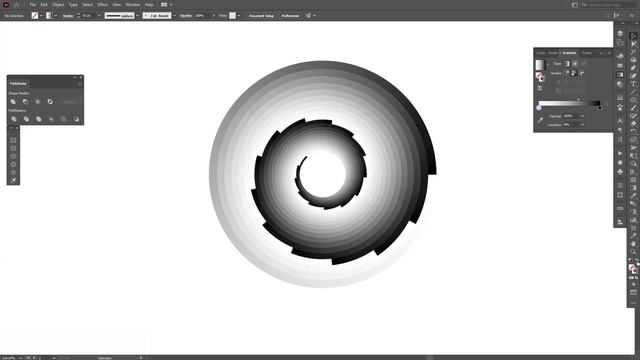The height and width of the screenshot is (360, 640).
Task: Select the black gradient stop
Action: [x=600, y=108]
